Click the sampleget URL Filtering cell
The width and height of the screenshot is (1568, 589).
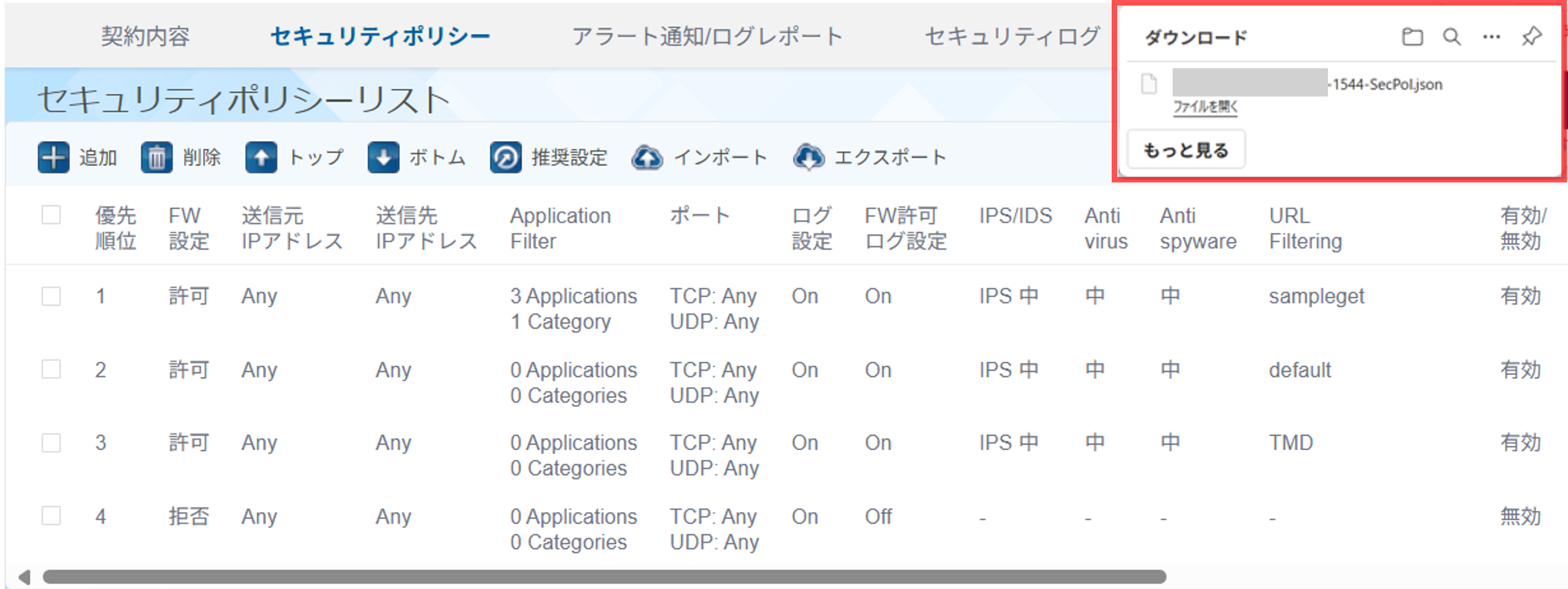[1316, 297]
